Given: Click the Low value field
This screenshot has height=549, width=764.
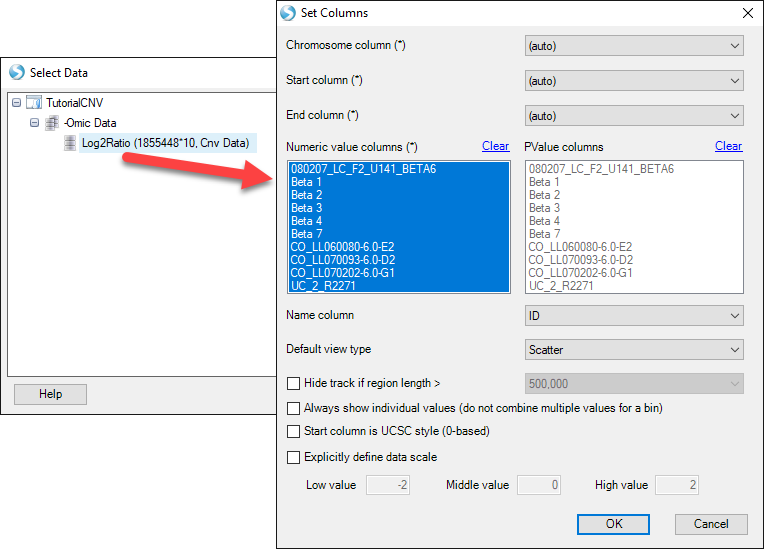Looking at the screenshot, I should click(388, 485).
